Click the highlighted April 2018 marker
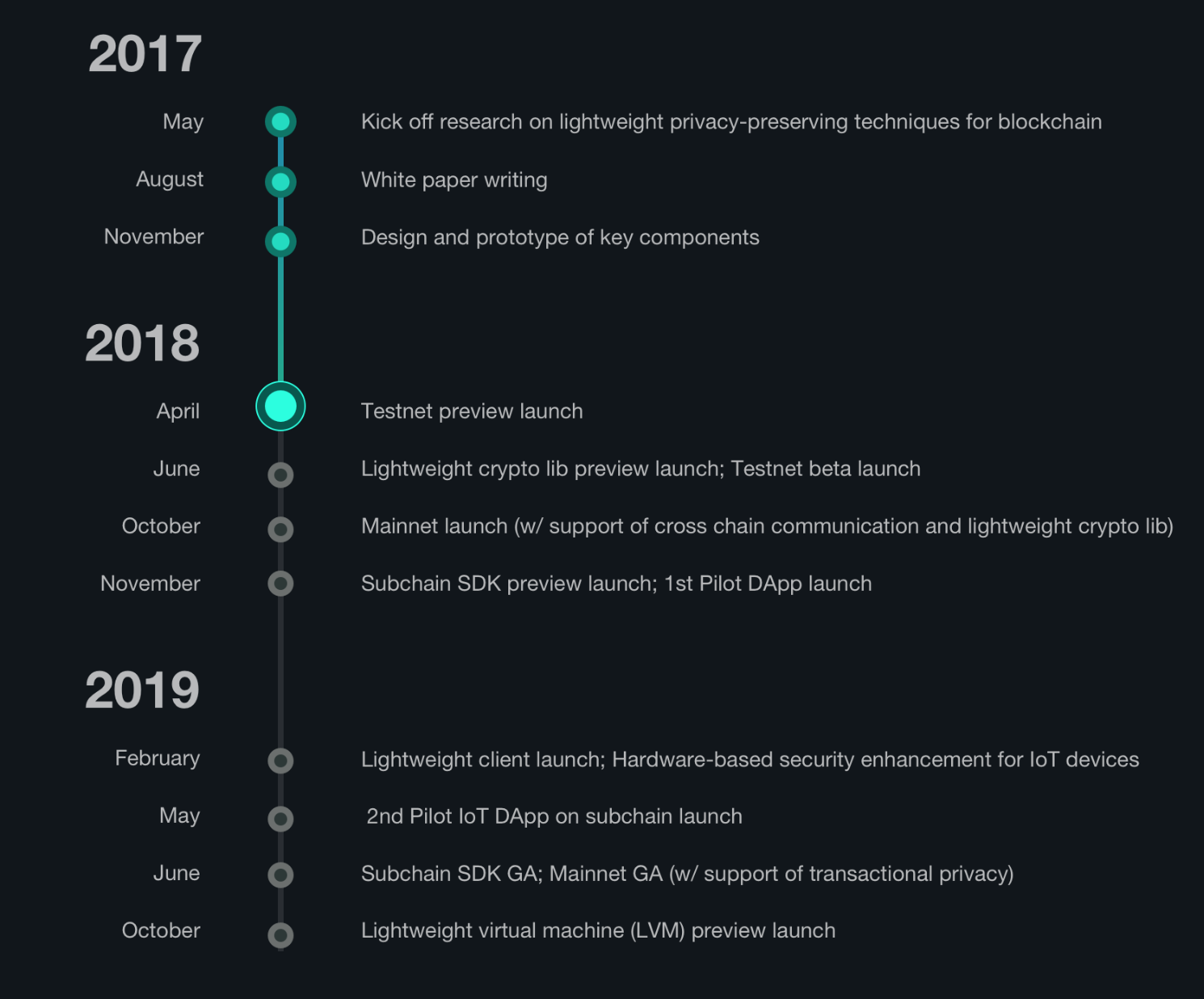Viewport: 1204px width, 999px height. (x=280, y=406)
